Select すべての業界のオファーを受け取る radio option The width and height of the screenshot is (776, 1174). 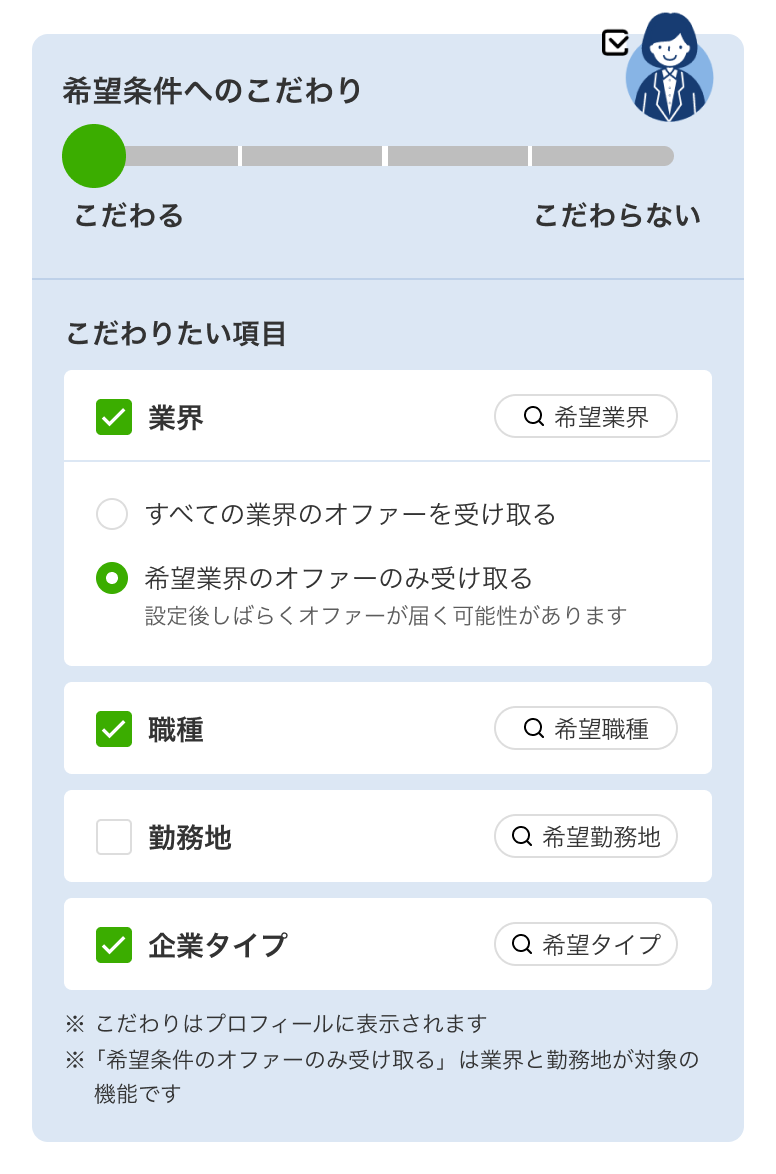112,515
